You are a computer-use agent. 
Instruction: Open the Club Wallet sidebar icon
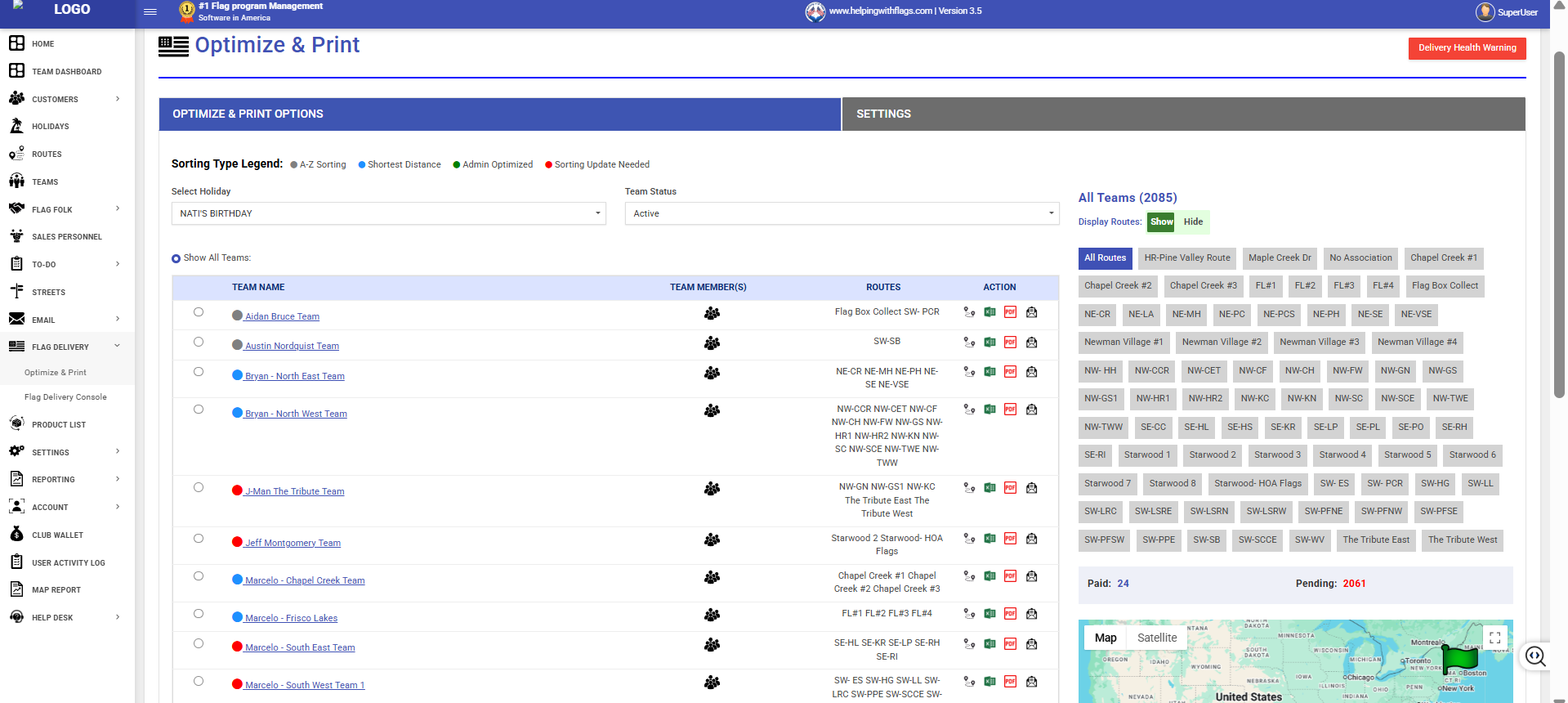[x=16, y=535]
